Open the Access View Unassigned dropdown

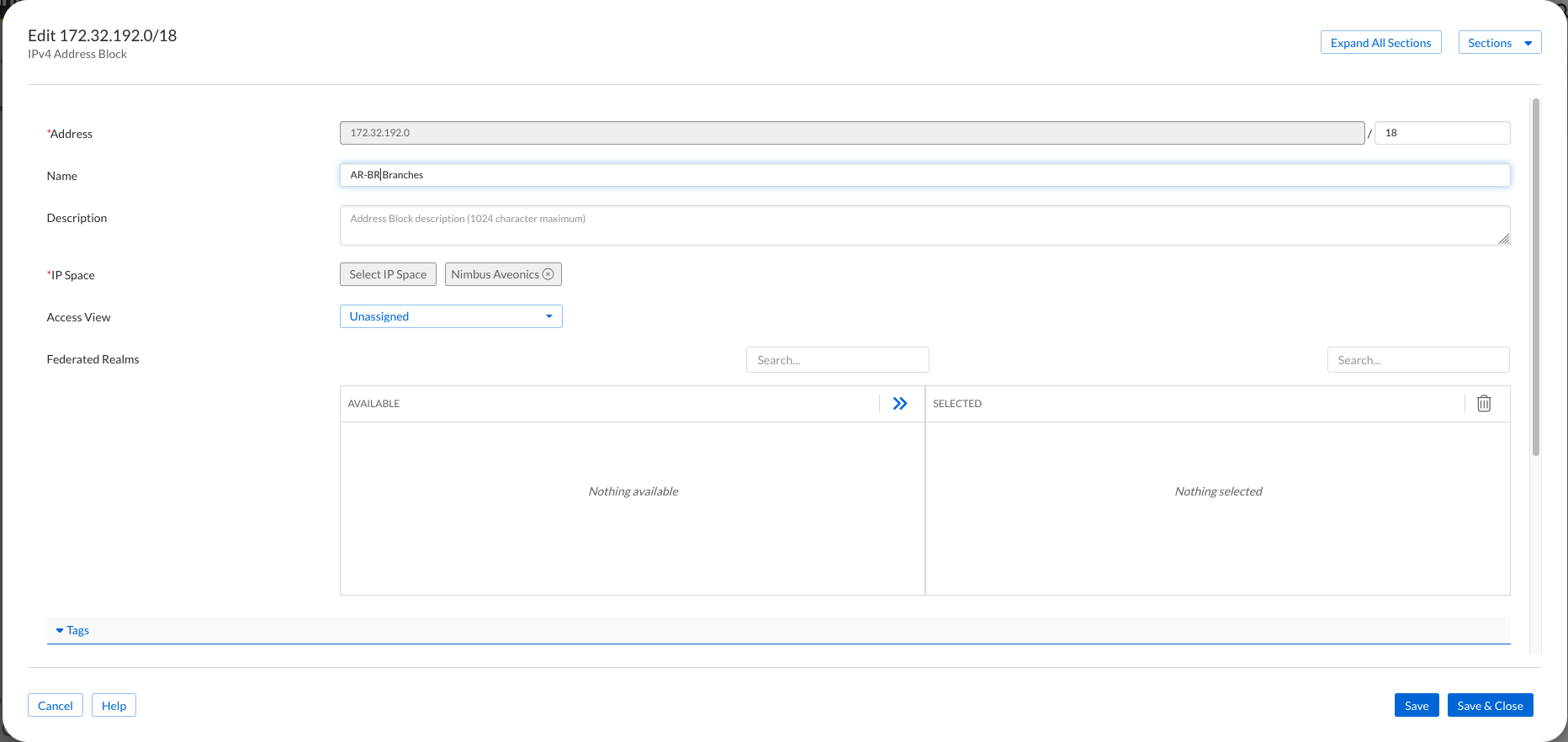(451, 316)
